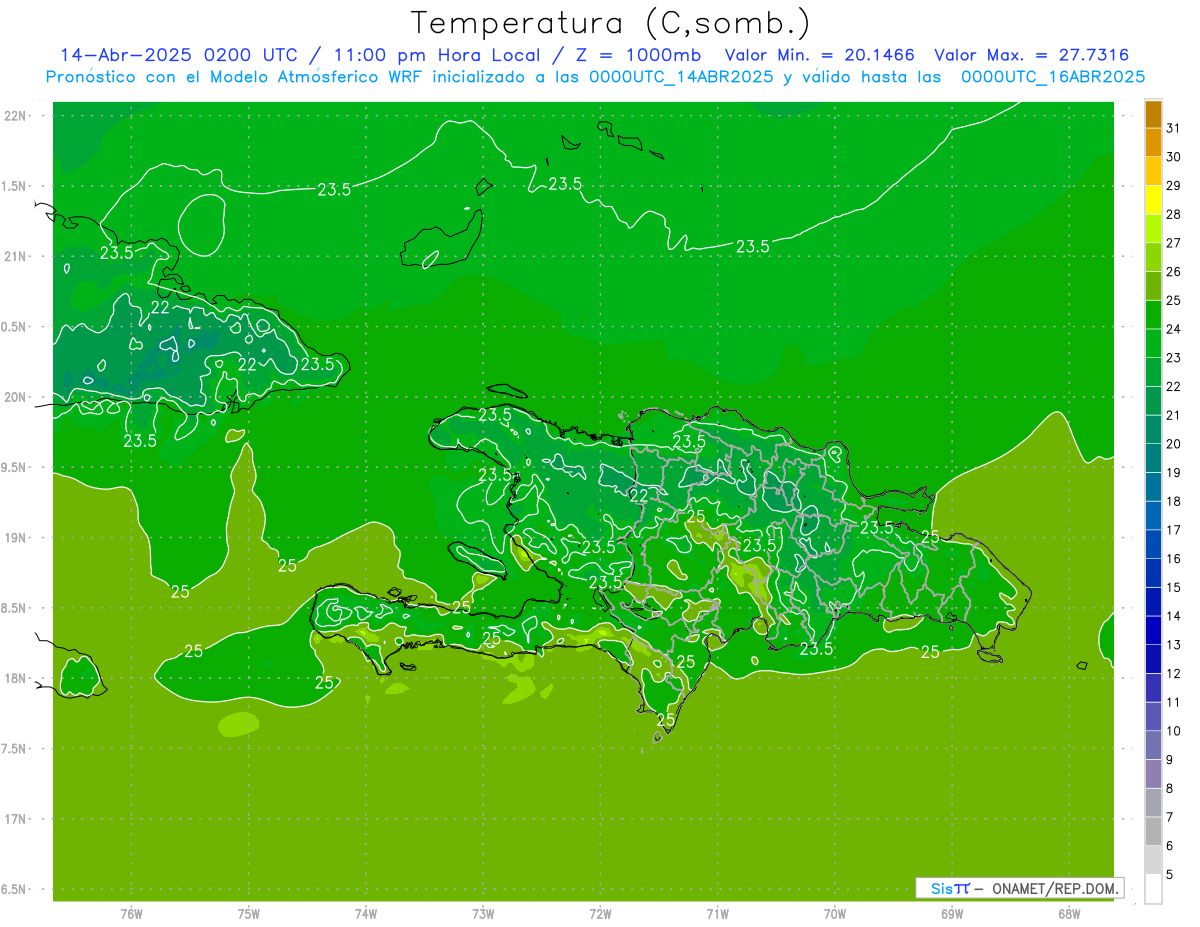
Task: Click the "71W" longitude axis label
Action: point(717,914)
